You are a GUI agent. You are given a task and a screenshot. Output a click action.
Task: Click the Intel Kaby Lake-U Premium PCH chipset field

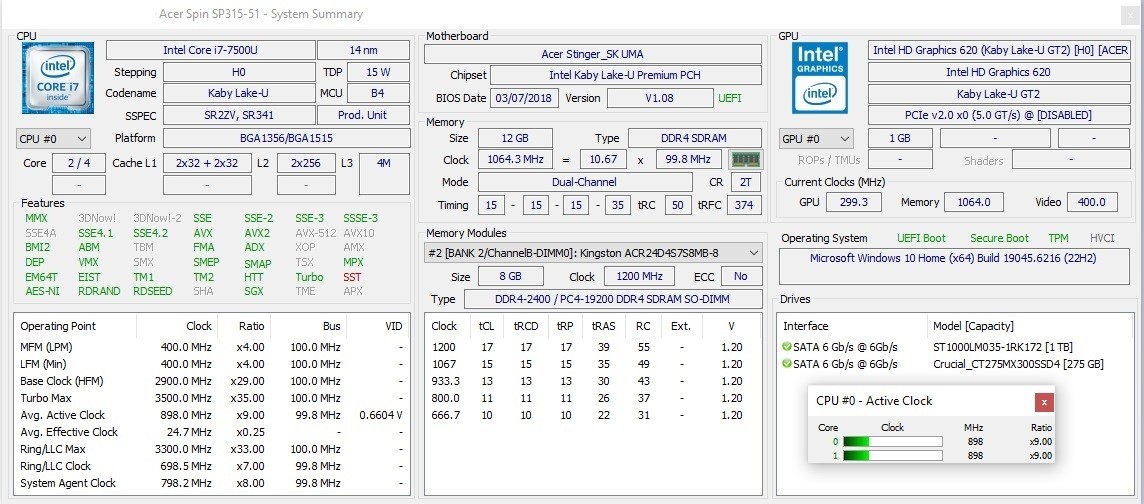click(625, 75)
